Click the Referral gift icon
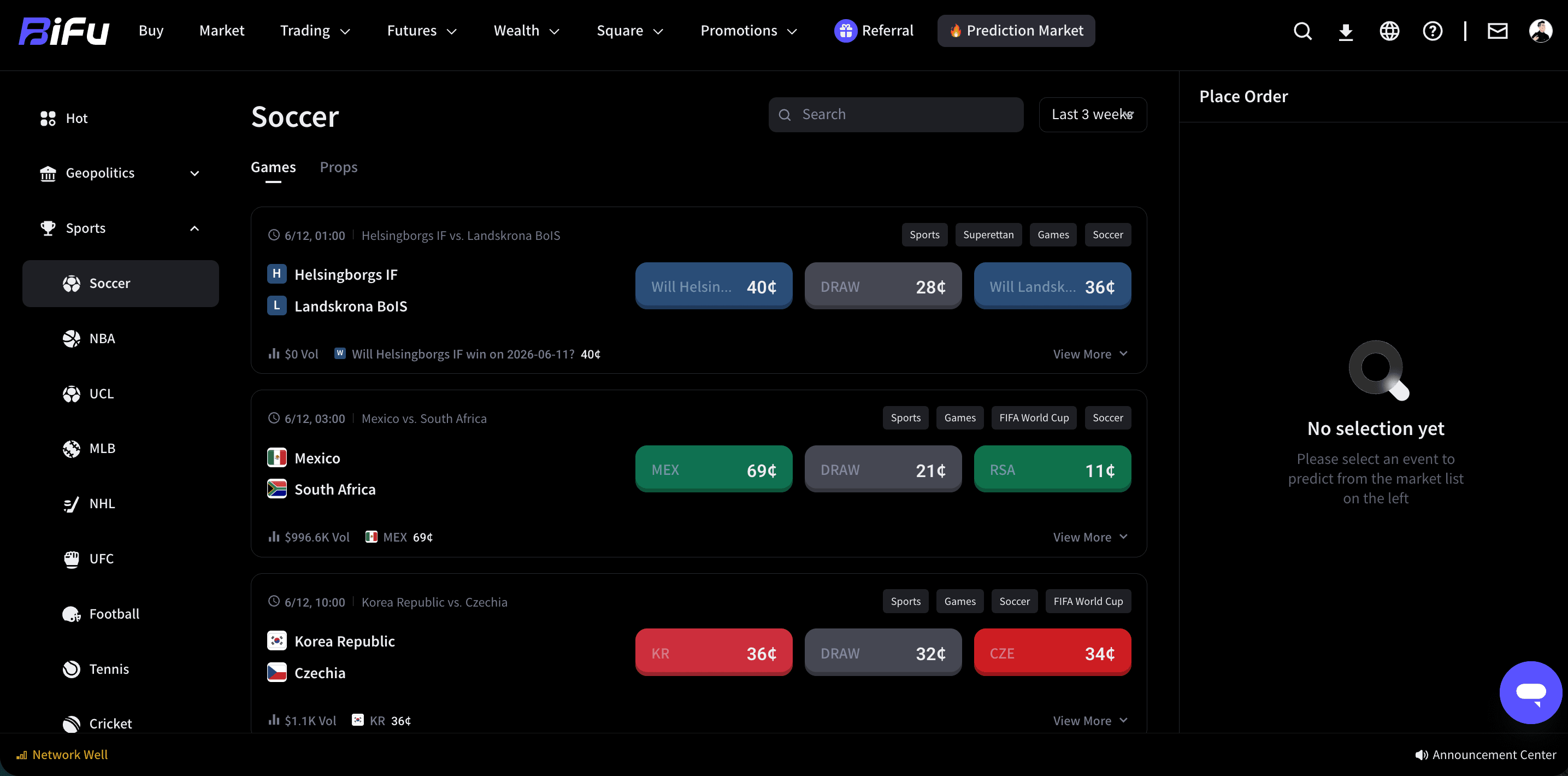Viewport: 1568px width, 776px height. coord(845,31)
